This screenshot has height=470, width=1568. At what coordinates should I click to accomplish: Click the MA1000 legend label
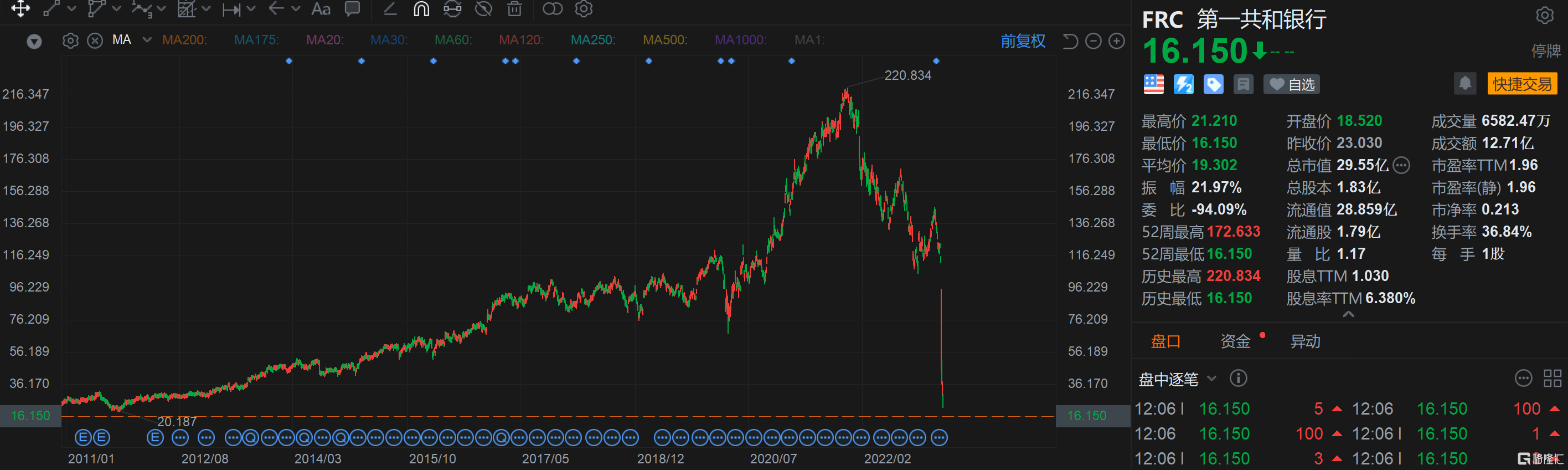click(x=740, y=40)
